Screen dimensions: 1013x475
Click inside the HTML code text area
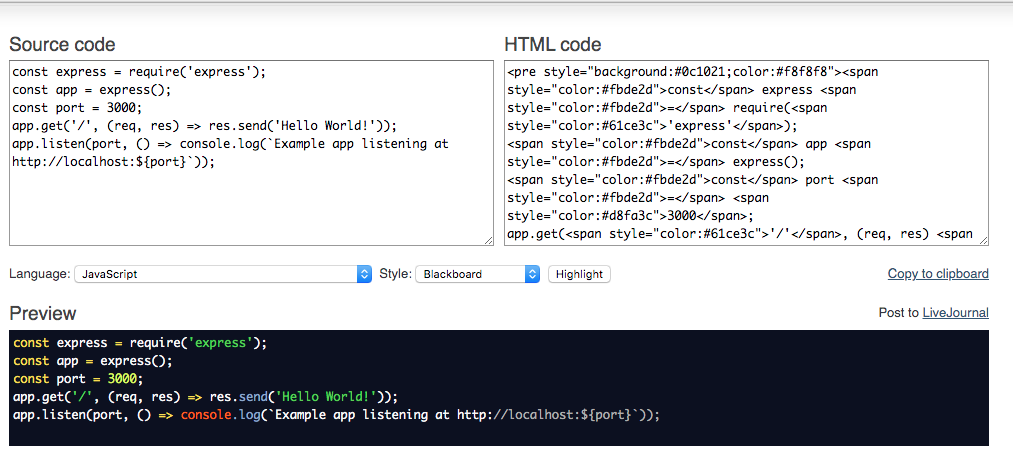[x=746, y=153]
